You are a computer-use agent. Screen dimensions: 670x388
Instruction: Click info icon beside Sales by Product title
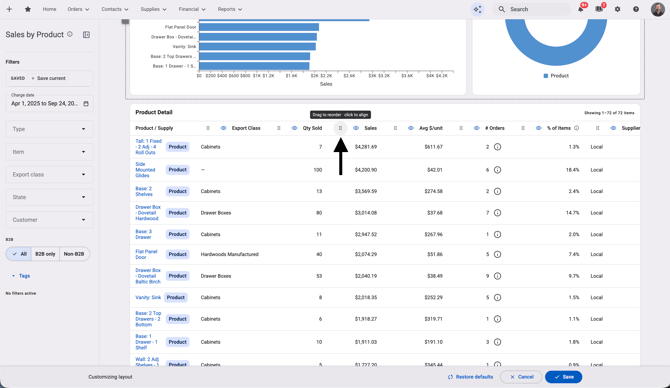(x=70, y=34)
